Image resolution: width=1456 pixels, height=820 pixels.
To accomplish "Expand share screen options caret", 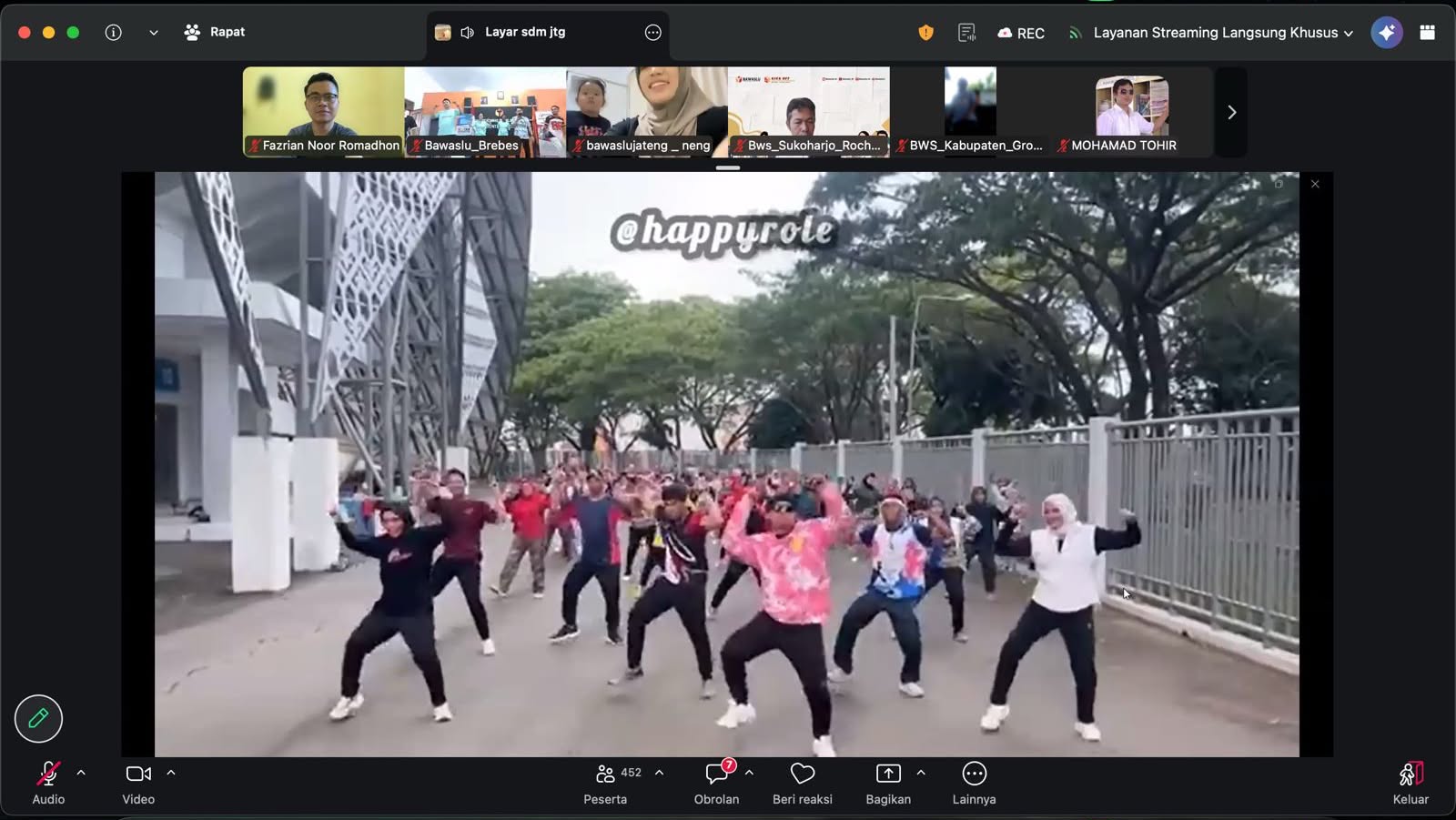I will point(921,773).
